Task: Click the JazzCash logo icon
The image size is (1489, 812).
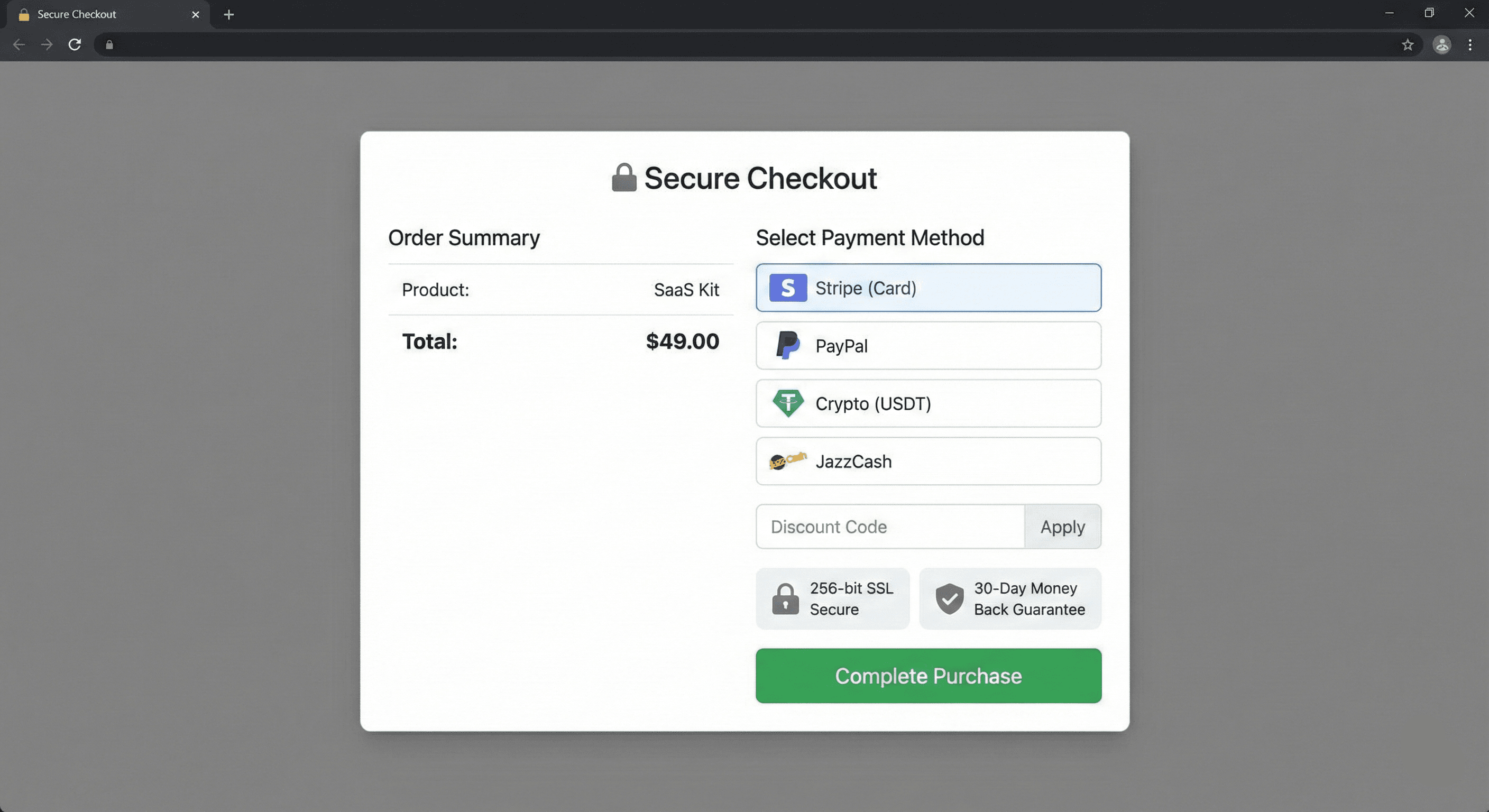Action: pyautogui.click(x=788, y=460)
